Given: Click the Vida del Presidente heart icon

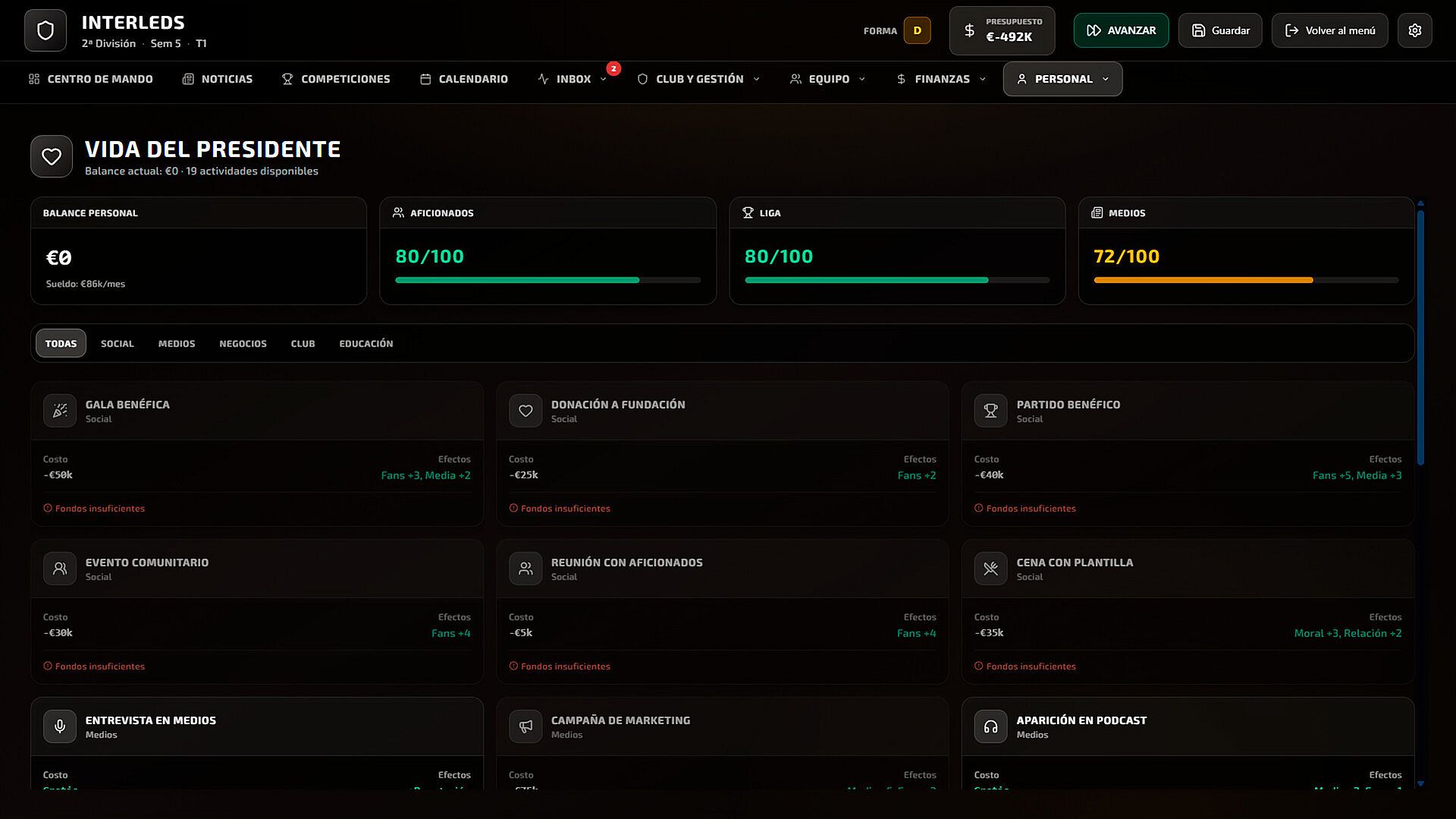Looking at the screenshot, I should point(52,156).
